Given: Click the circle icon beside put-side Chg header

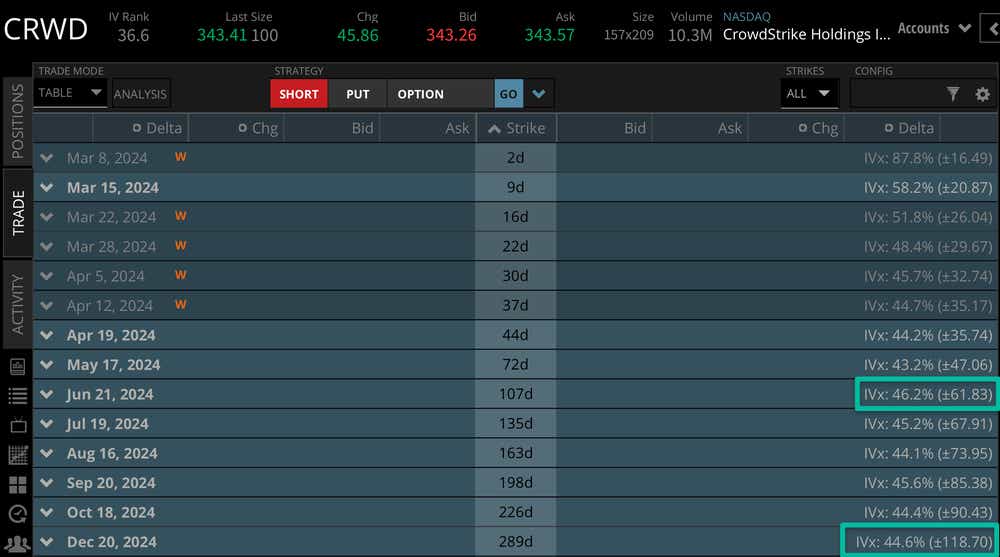Looking at the screenshot, I should click(x=802, y=128).
